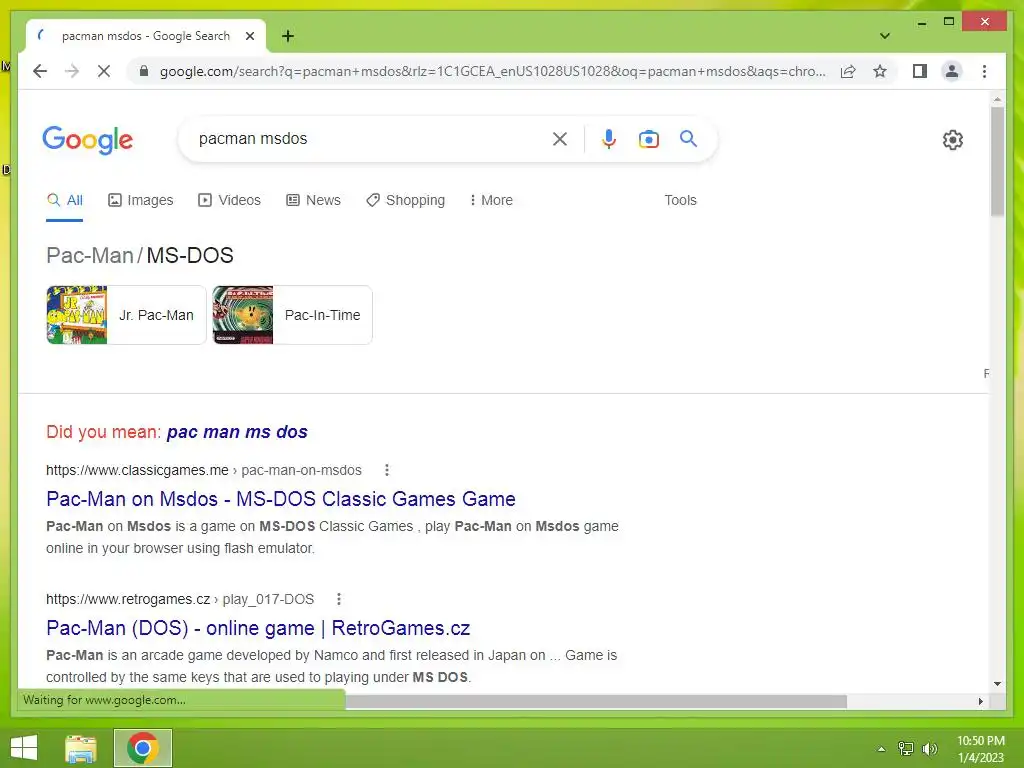This screenshot has width=1024, height=768.
Task: Switch to the Videos tab
Action: (229, 200)
